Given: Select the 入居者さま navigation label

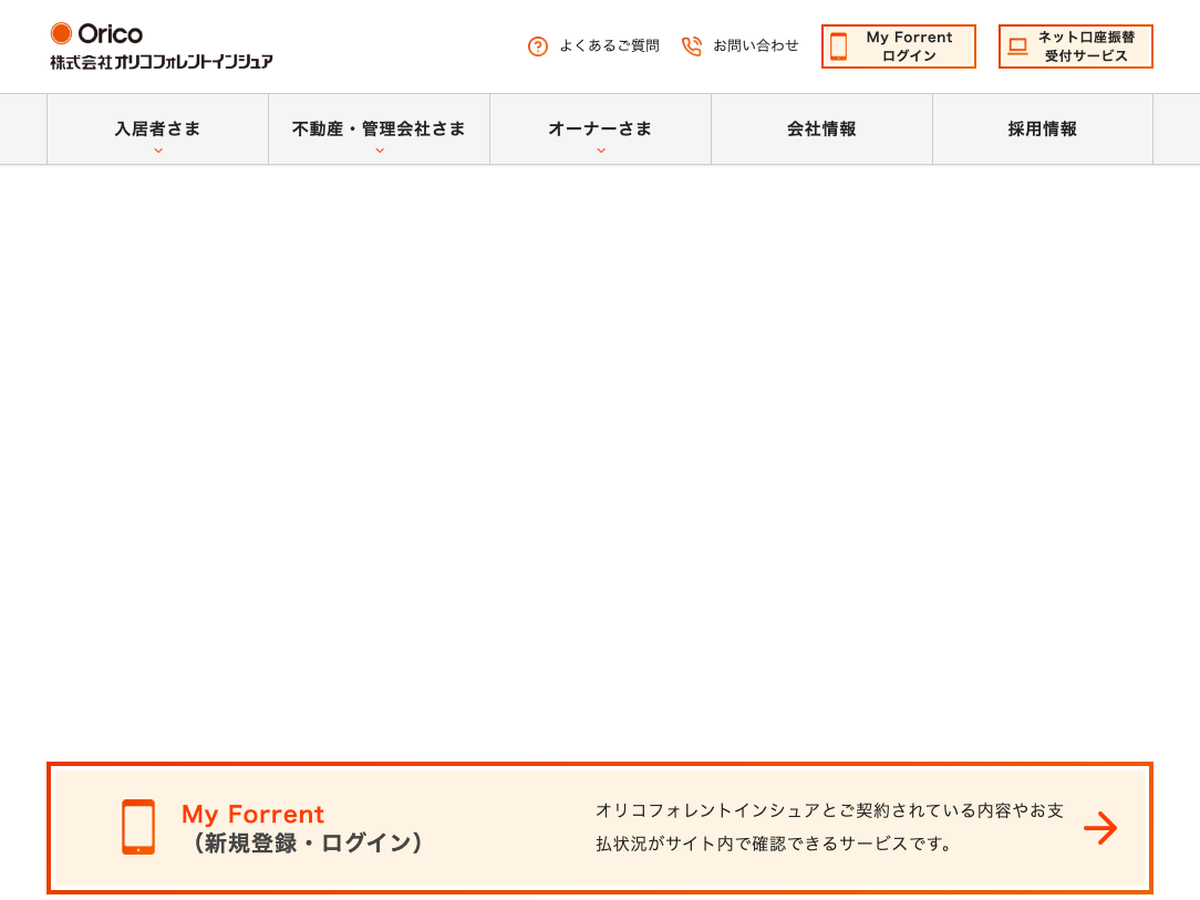Looking at the screenshot, I should click(158, 129).
